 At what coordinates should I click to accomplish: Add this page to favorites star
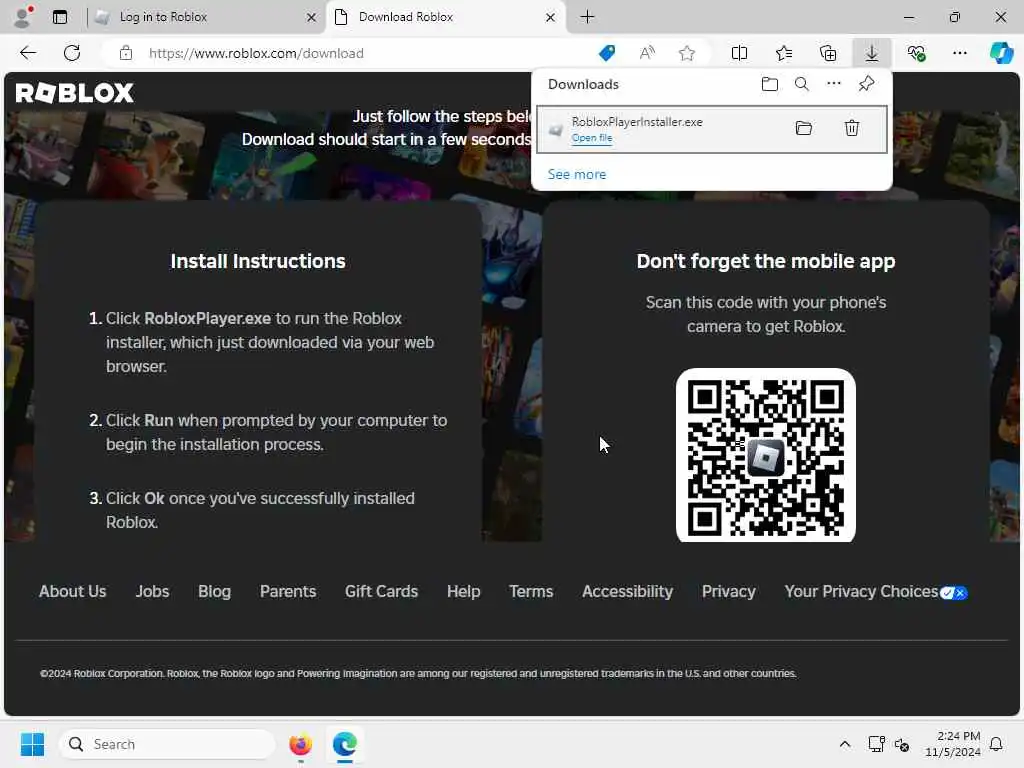coord(686,53)
